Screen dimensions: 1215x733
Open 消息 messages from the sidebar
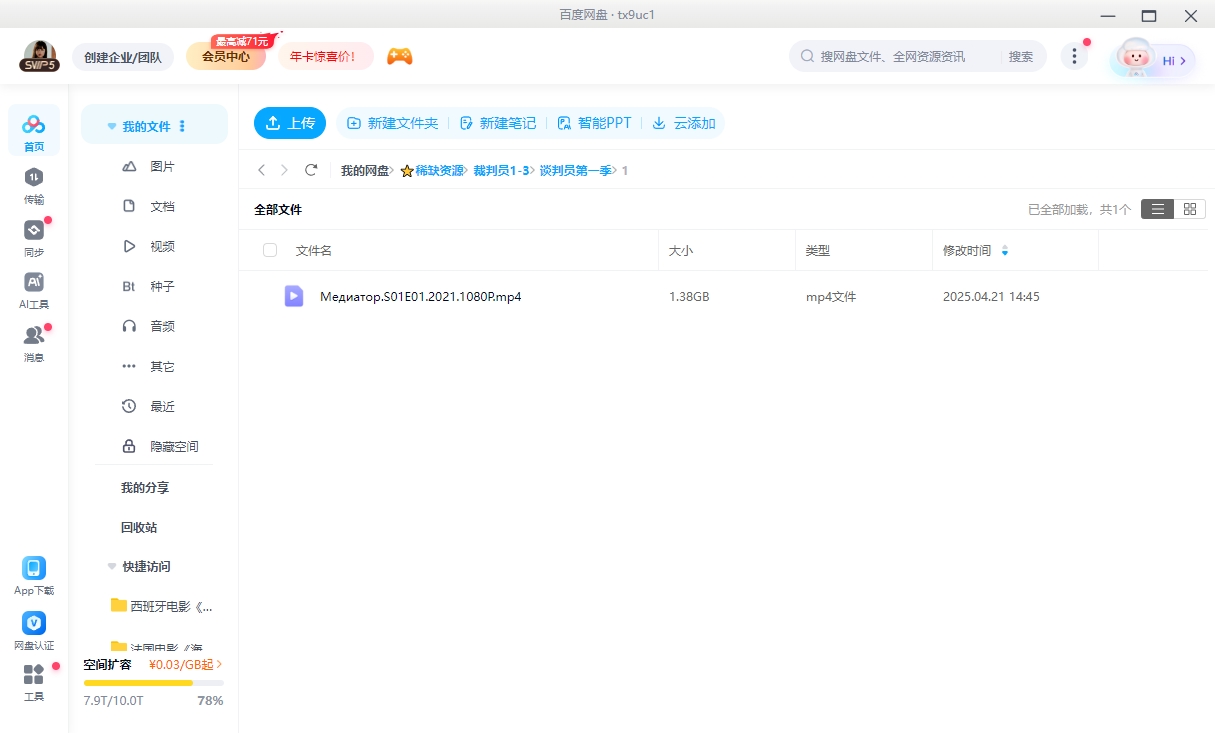coord(34,338)
